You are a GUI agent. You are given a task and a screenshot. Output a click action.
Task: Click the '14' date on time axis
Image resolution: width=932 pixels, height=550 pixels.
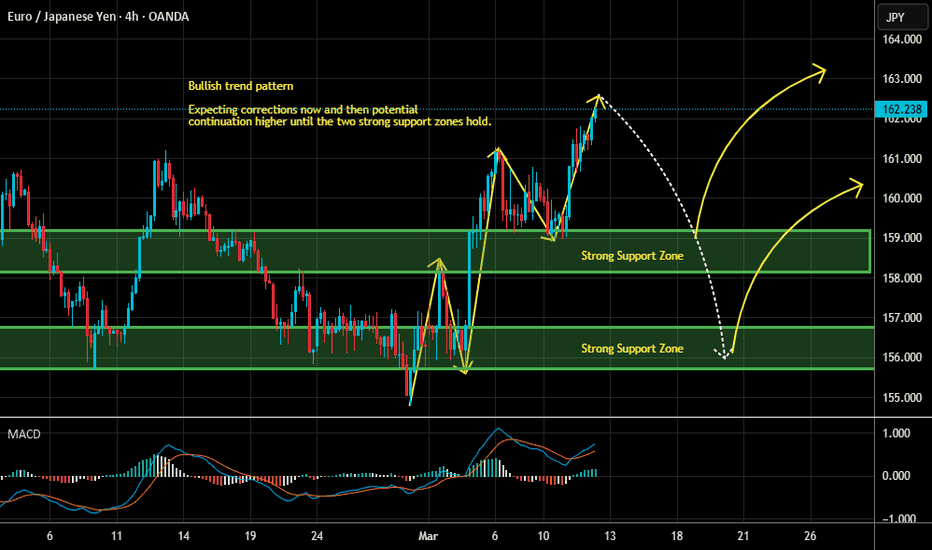tap(184, 536)
